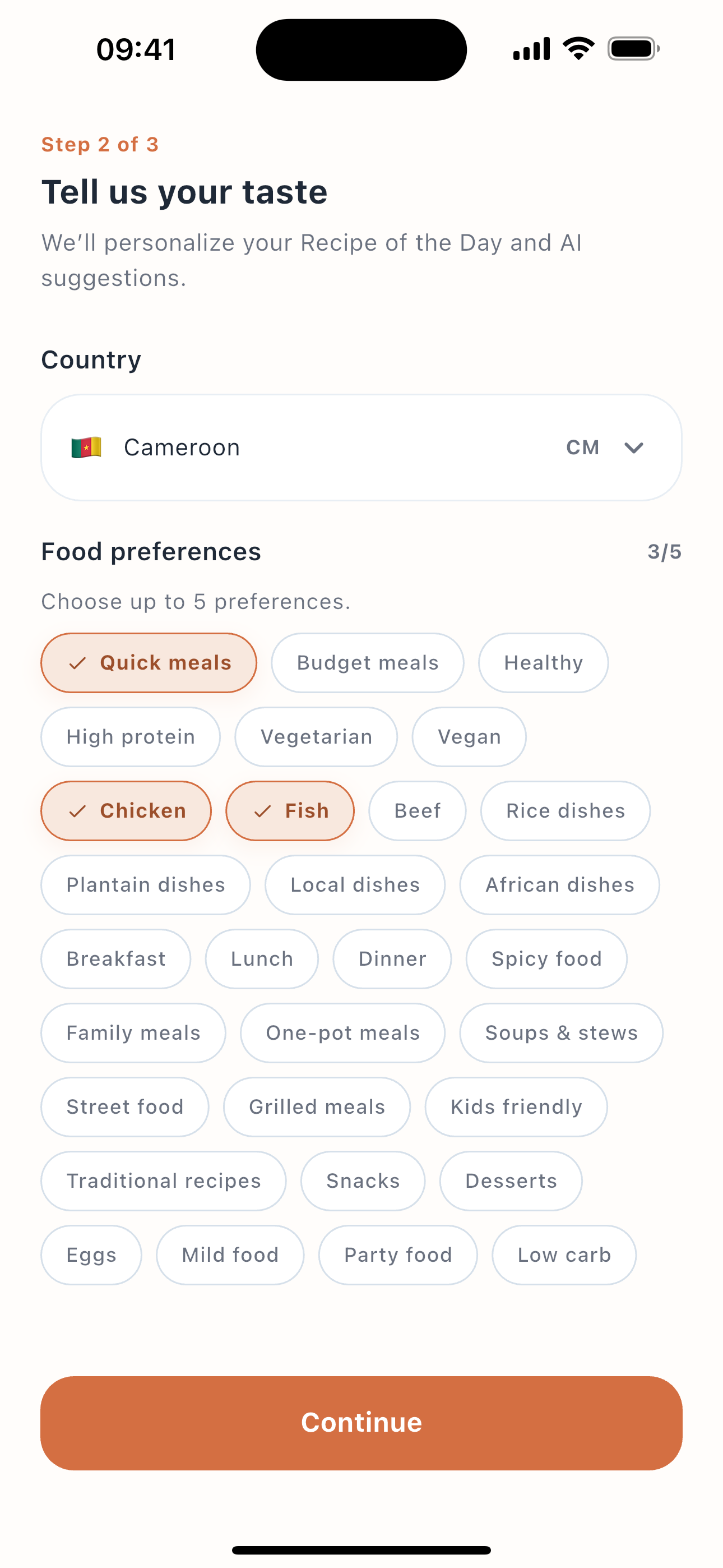Tap the Low carb chip
The height and width of the screenshot is (1568, 723).
click(x=564, y=1255)
